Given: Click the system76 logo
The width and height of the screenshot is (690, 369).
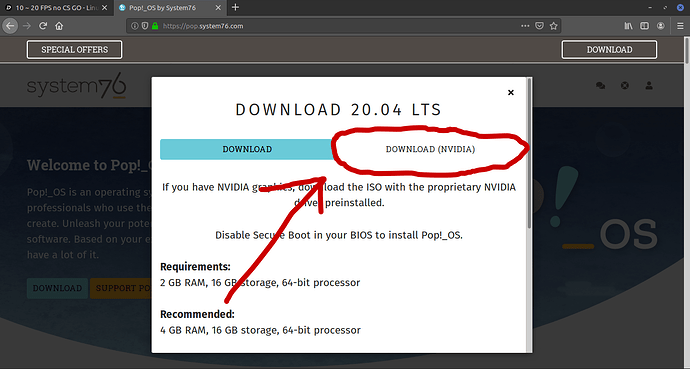Looking at the screenshot, I should (77, 86).
